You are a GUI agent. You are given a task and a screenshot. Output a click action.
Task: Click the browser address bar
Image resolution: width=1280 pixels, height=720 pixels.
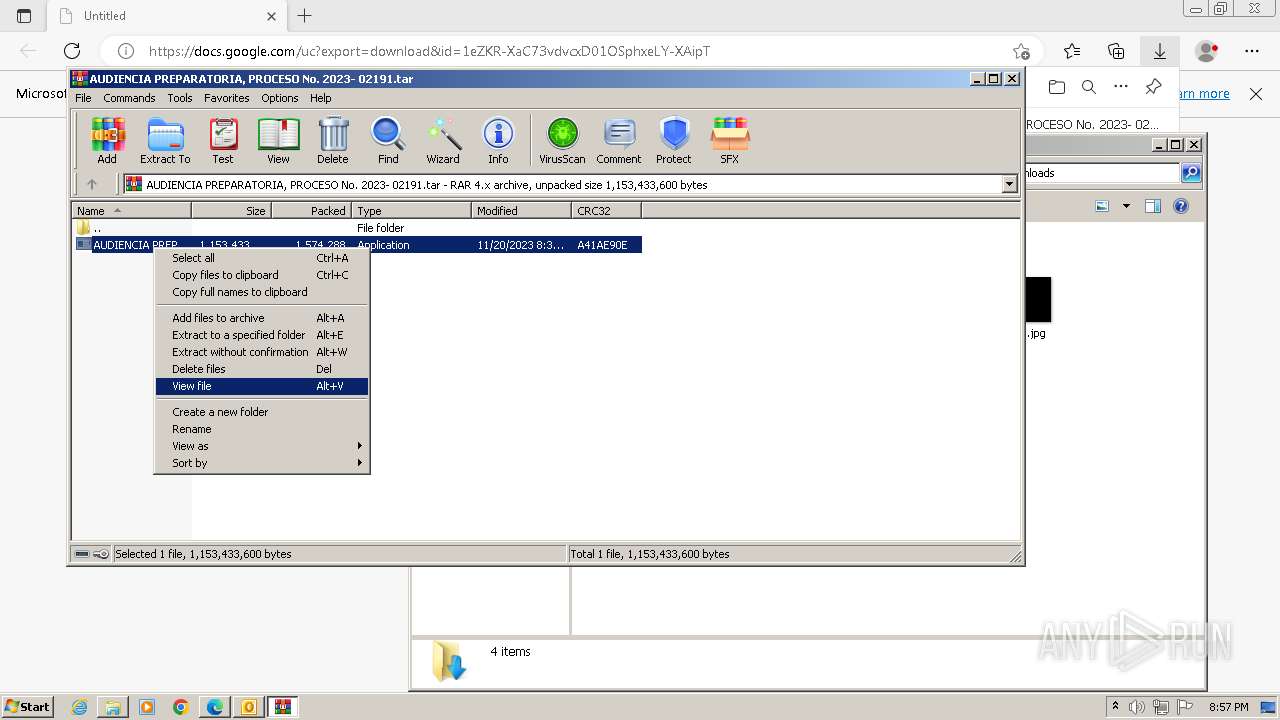point(570,51)
